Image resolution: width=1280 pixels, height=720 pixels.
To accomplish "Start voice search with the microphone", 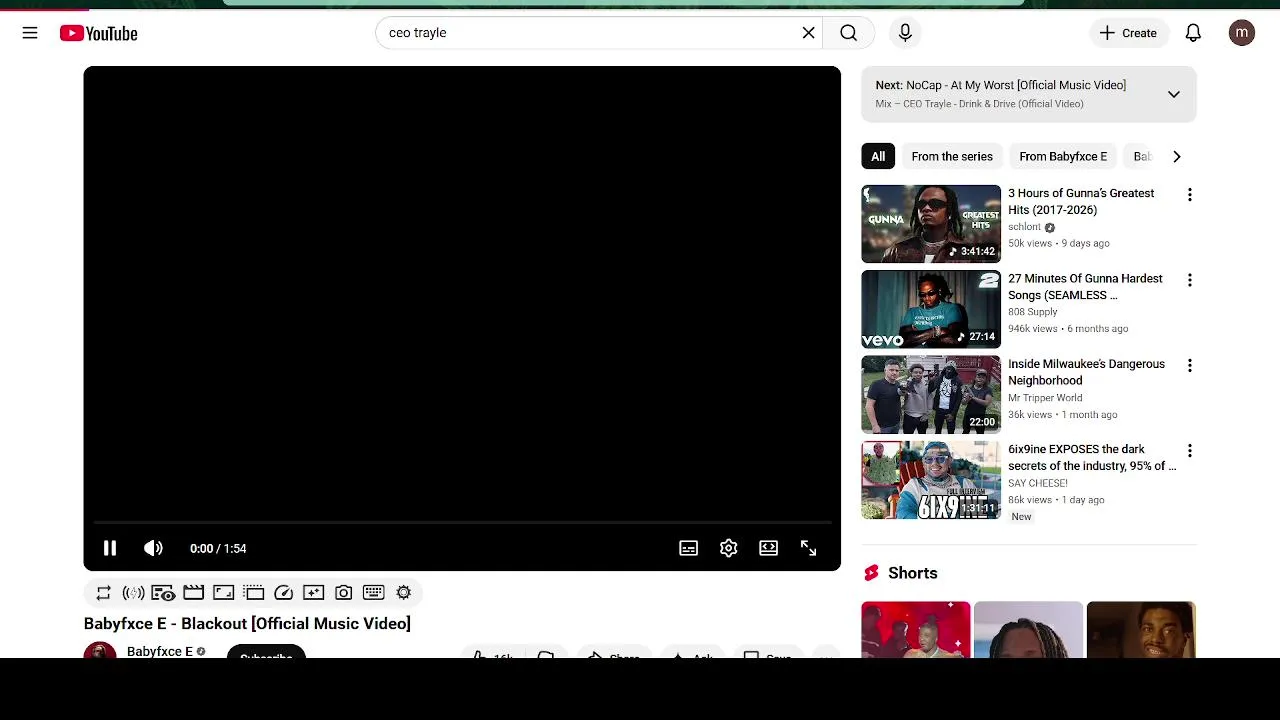I will tap(905, 33).
